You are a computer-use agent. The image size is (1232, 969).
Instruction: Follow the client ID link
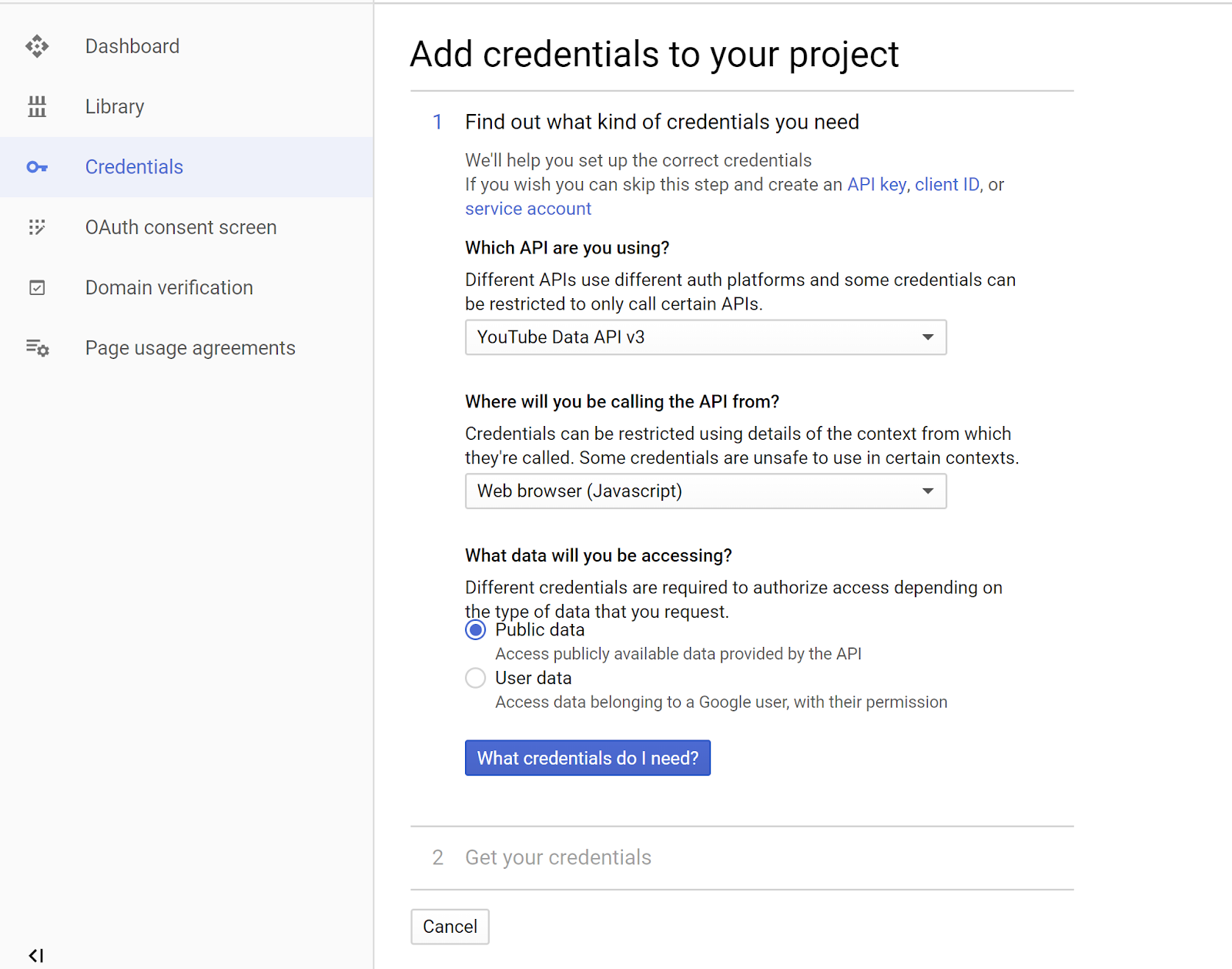click(946, 185)
